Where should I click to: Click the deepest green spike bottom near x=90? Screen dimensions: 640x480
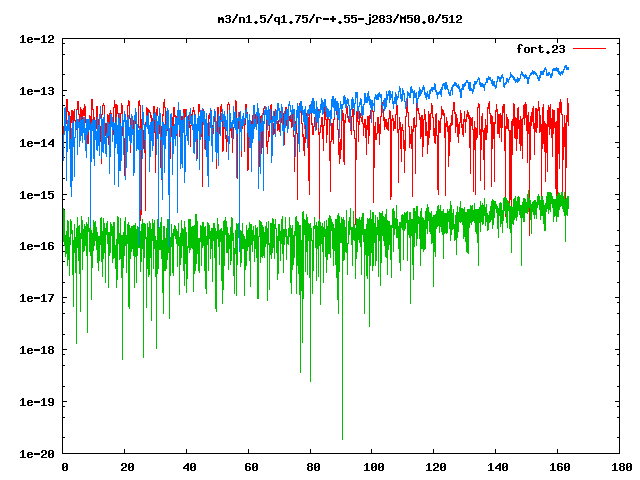pyautogui.click(x=342, y=439)
